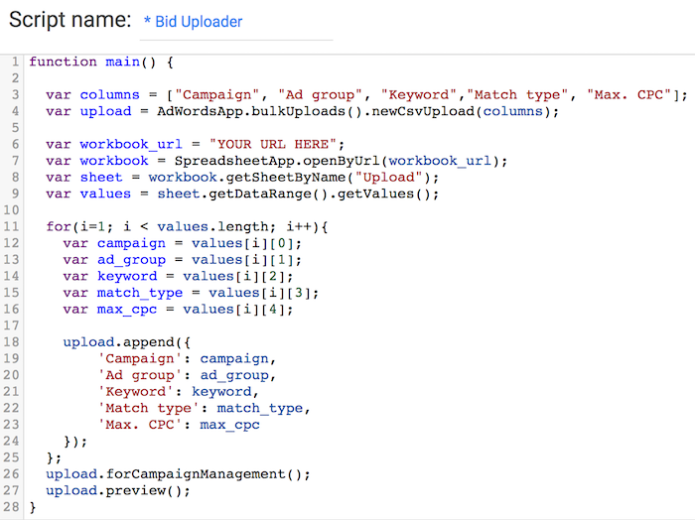
Task: Click the SpreadsheetApp.openByUrl line
Action: 277,161
